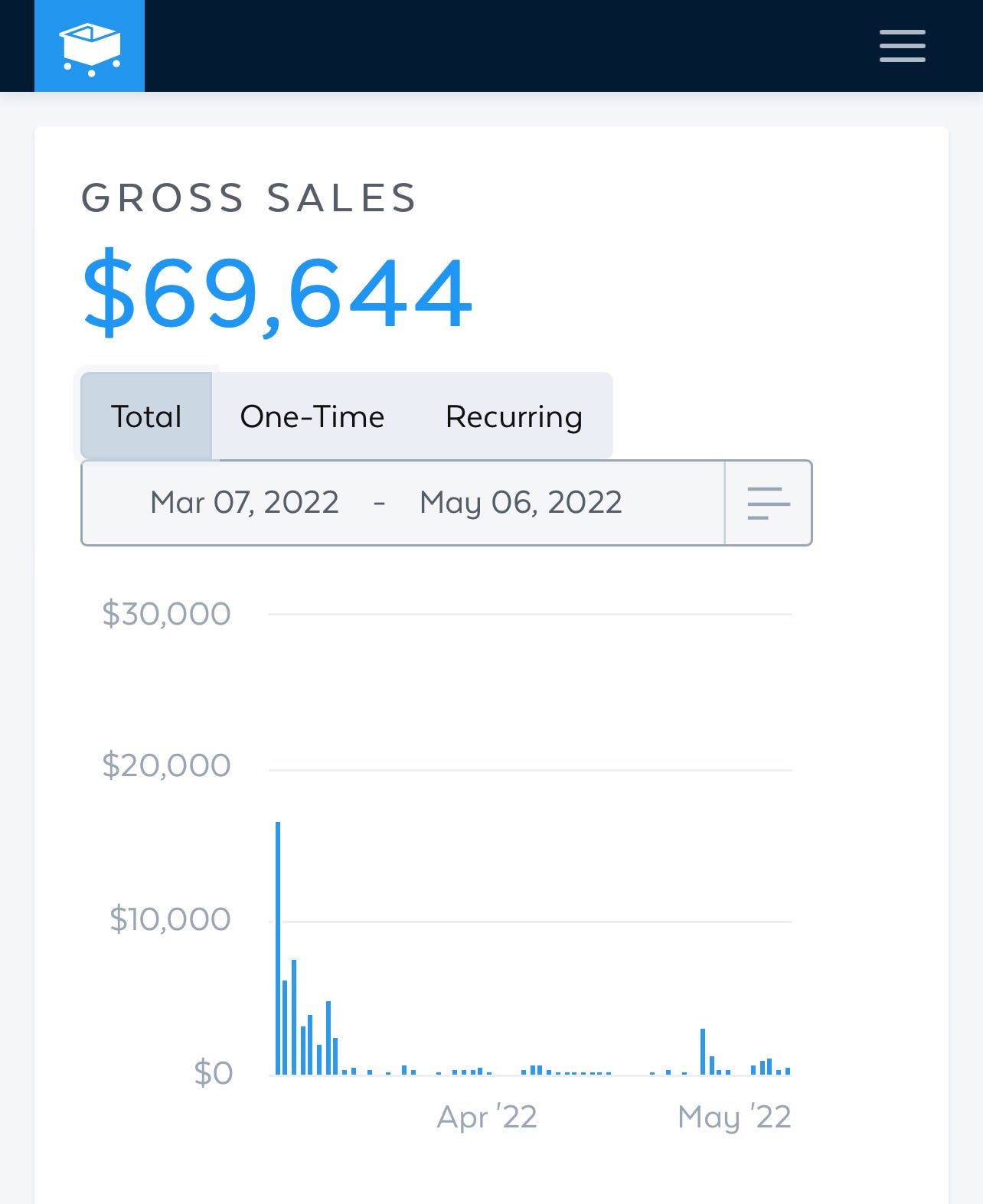
Task: Click the store logo icon in header
Action: point(90,47)
